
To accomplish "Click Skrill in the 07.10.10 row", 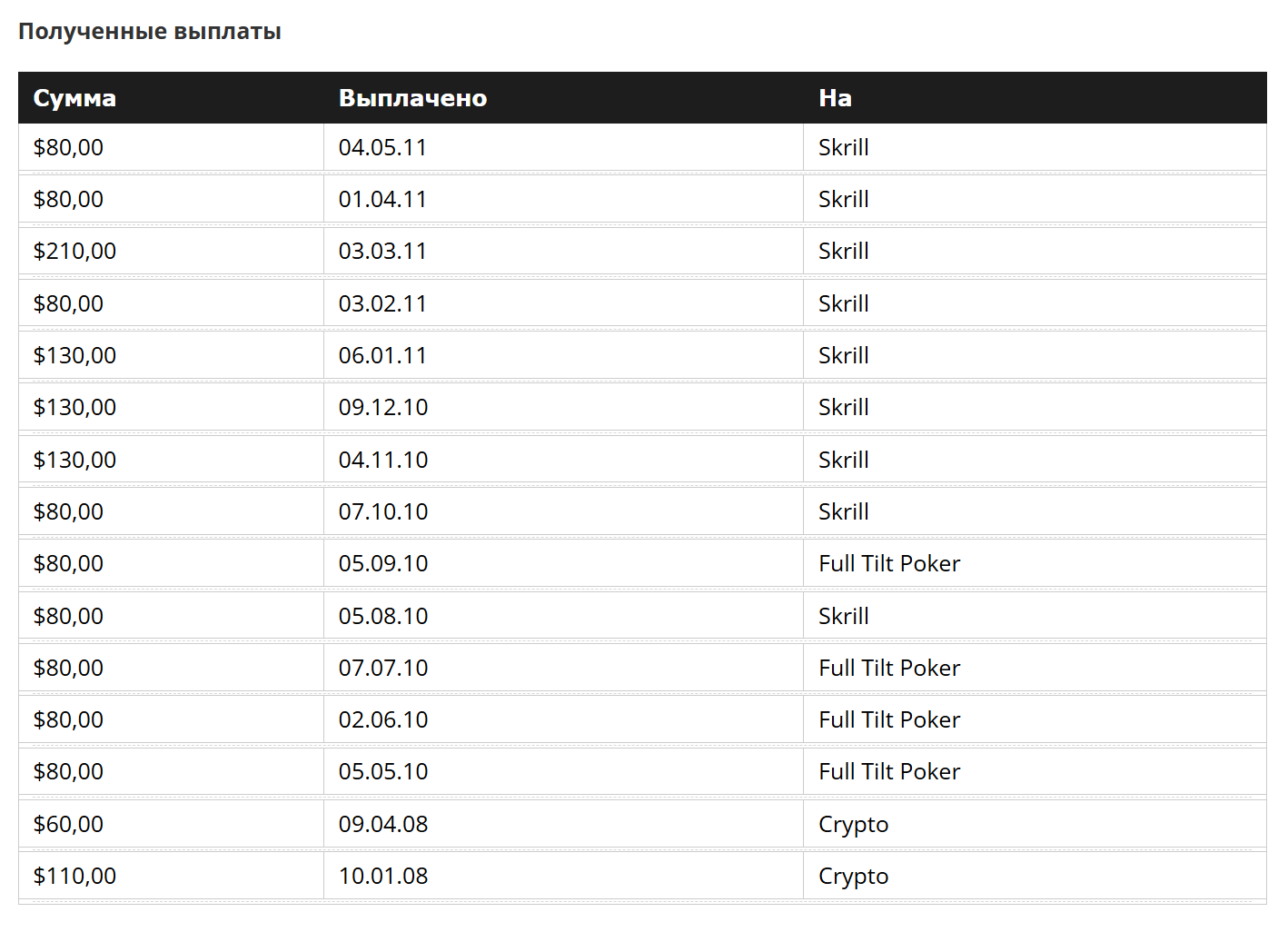I will 843,511.
